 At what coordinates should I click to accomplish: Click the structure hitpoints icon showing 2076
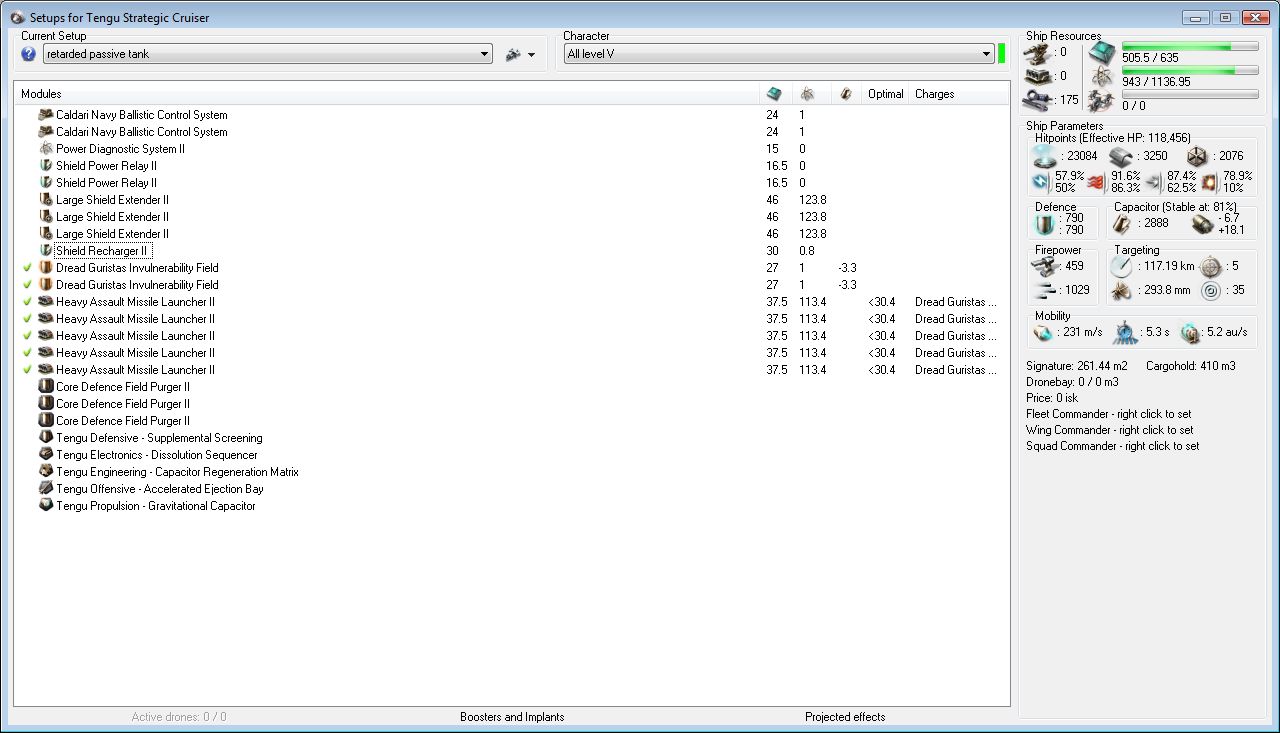[1197, 156]
